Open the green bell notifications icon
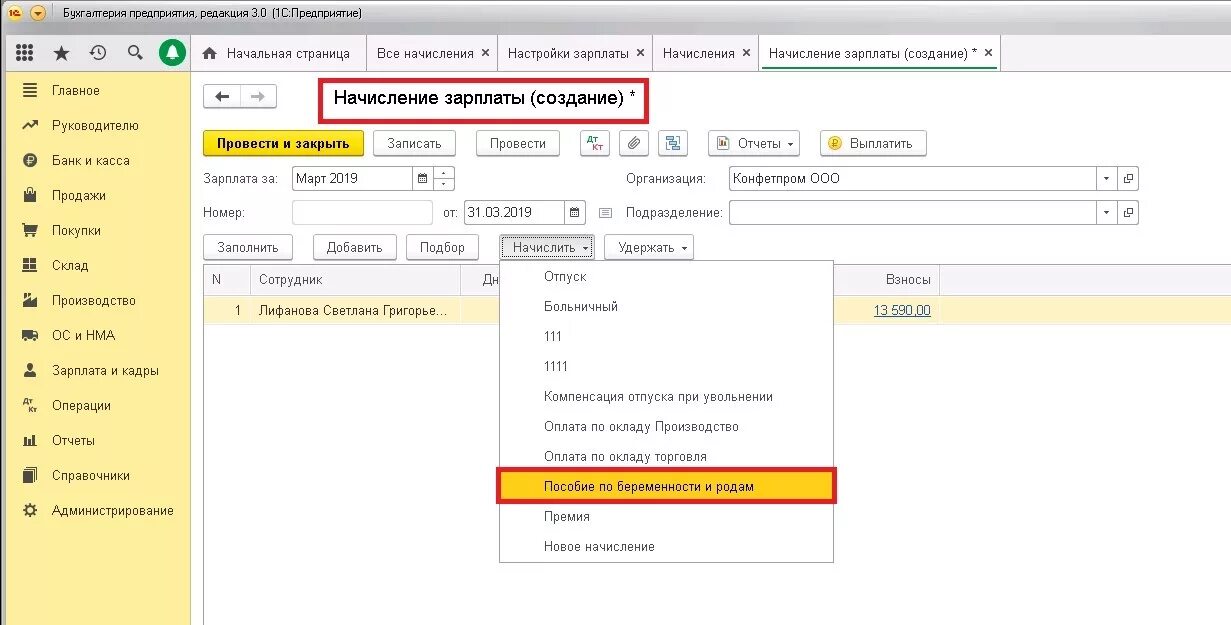This screenshot has height=625, width=1231. [171, 52]
